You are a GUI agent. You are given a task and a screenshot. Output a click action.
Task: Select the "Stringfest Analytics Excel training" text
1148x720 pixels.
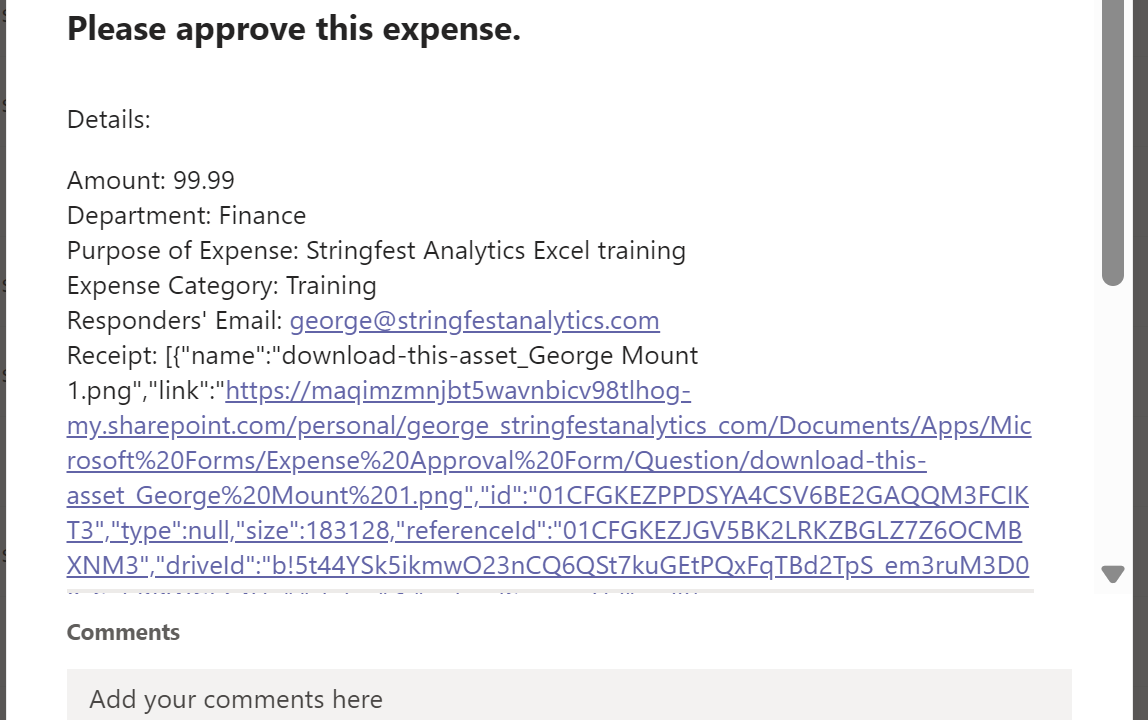496,251
